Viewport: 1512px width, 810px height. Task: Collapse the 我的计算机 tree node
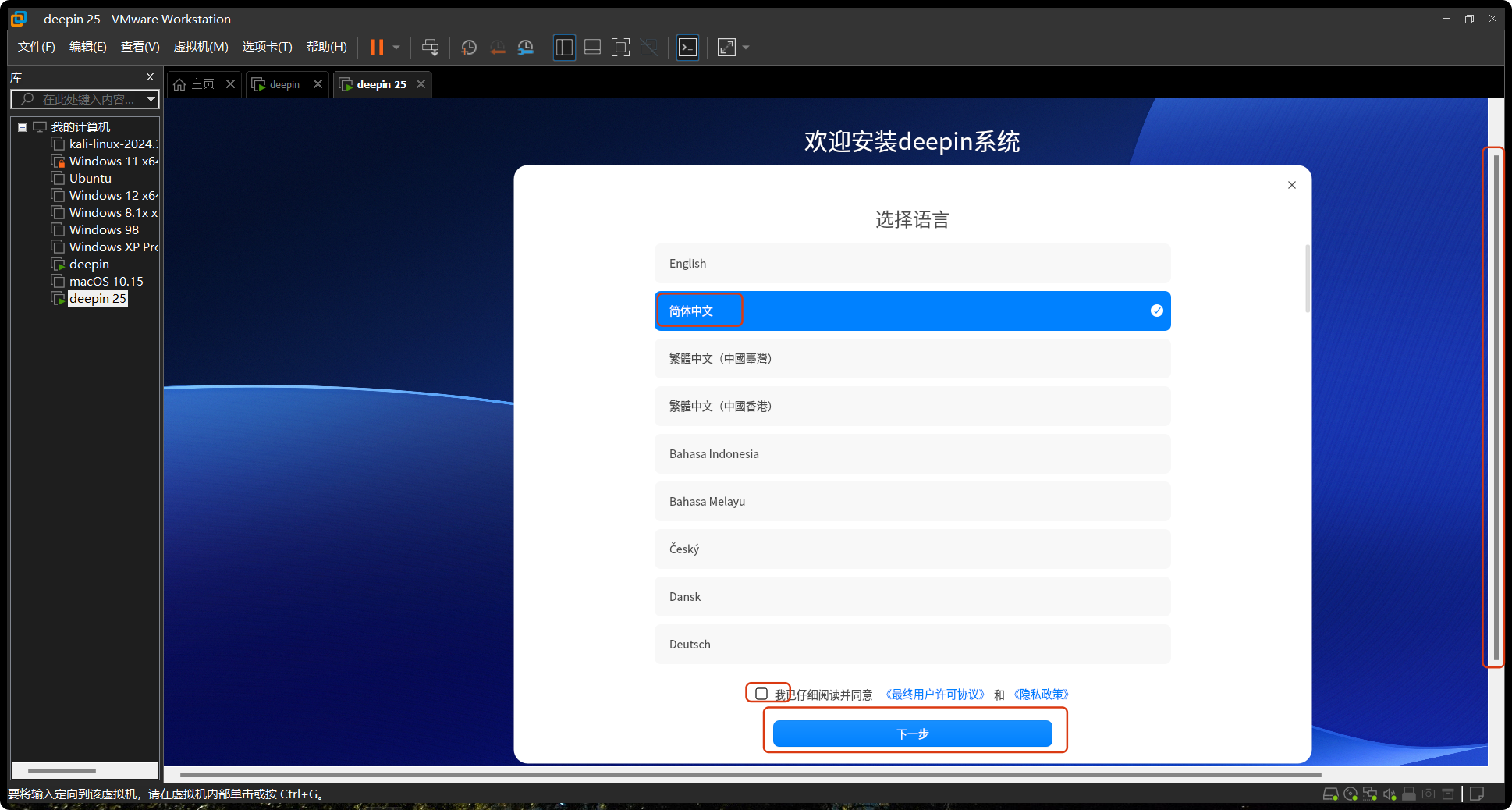[22, 126]
